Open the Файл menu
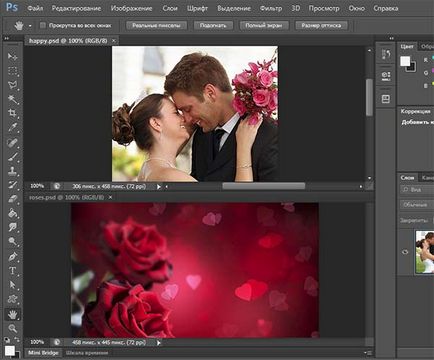This screenshot has width=434, height=360. (35, 8)
